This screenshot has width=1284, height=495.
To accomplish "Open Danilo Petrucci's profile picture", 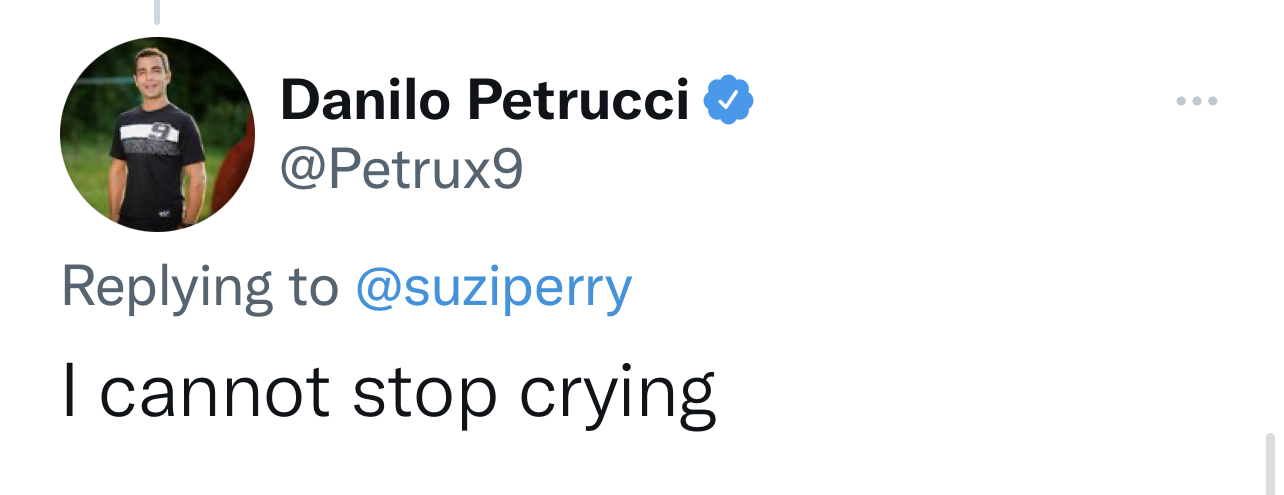I will pyautogui.click(x=158, y=135).
